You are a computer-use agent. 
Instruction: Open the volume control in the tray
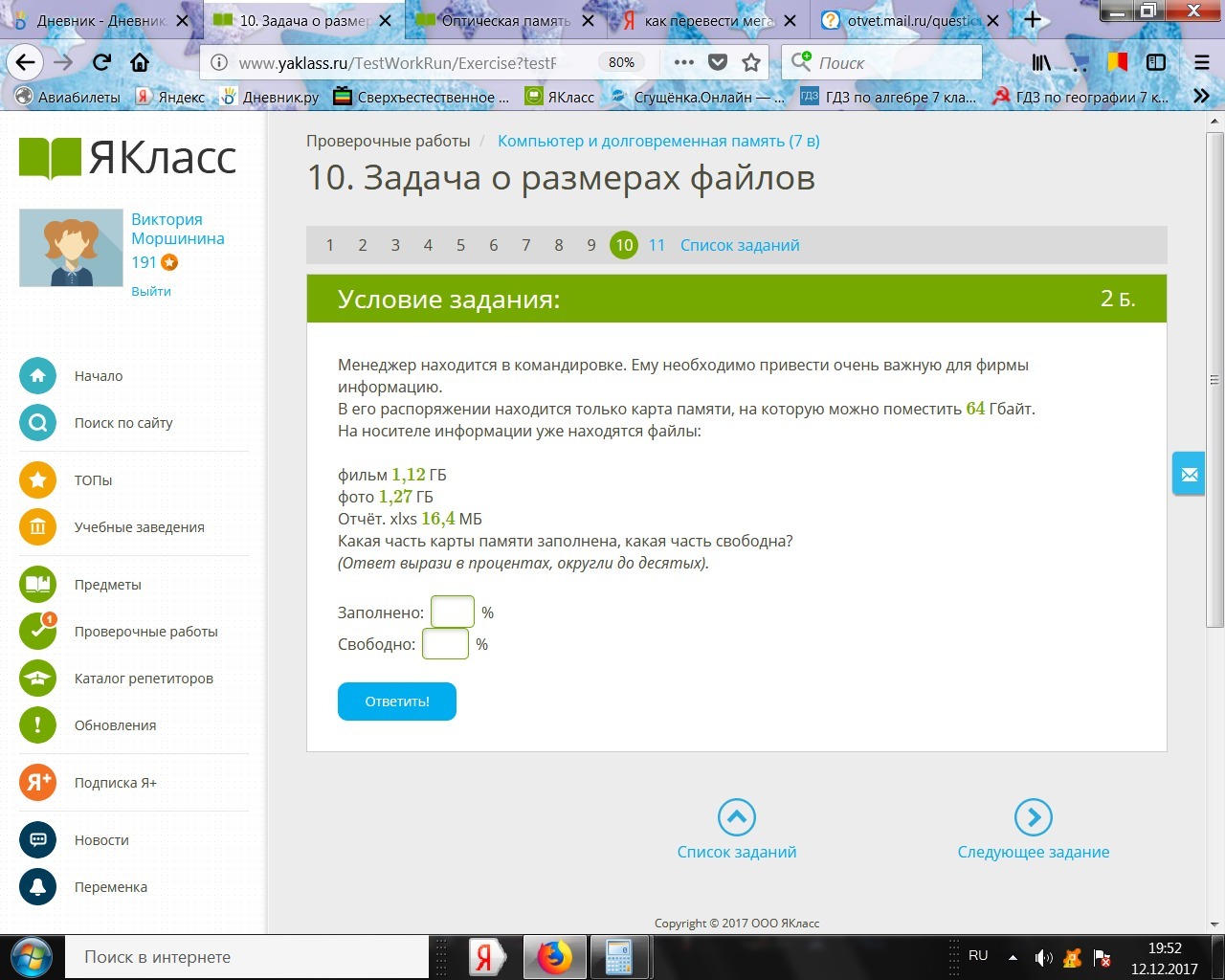click(1043, 957)
